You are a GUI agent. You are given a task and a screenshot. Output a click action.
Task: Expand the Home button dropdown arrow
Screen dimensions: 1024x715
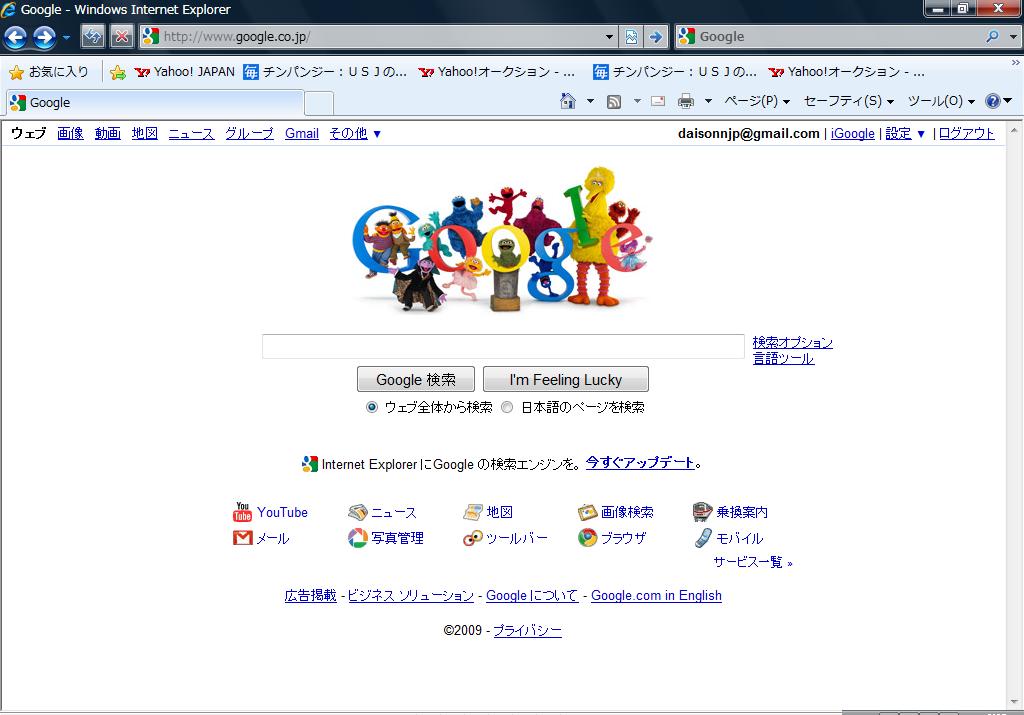pos(590,101)
